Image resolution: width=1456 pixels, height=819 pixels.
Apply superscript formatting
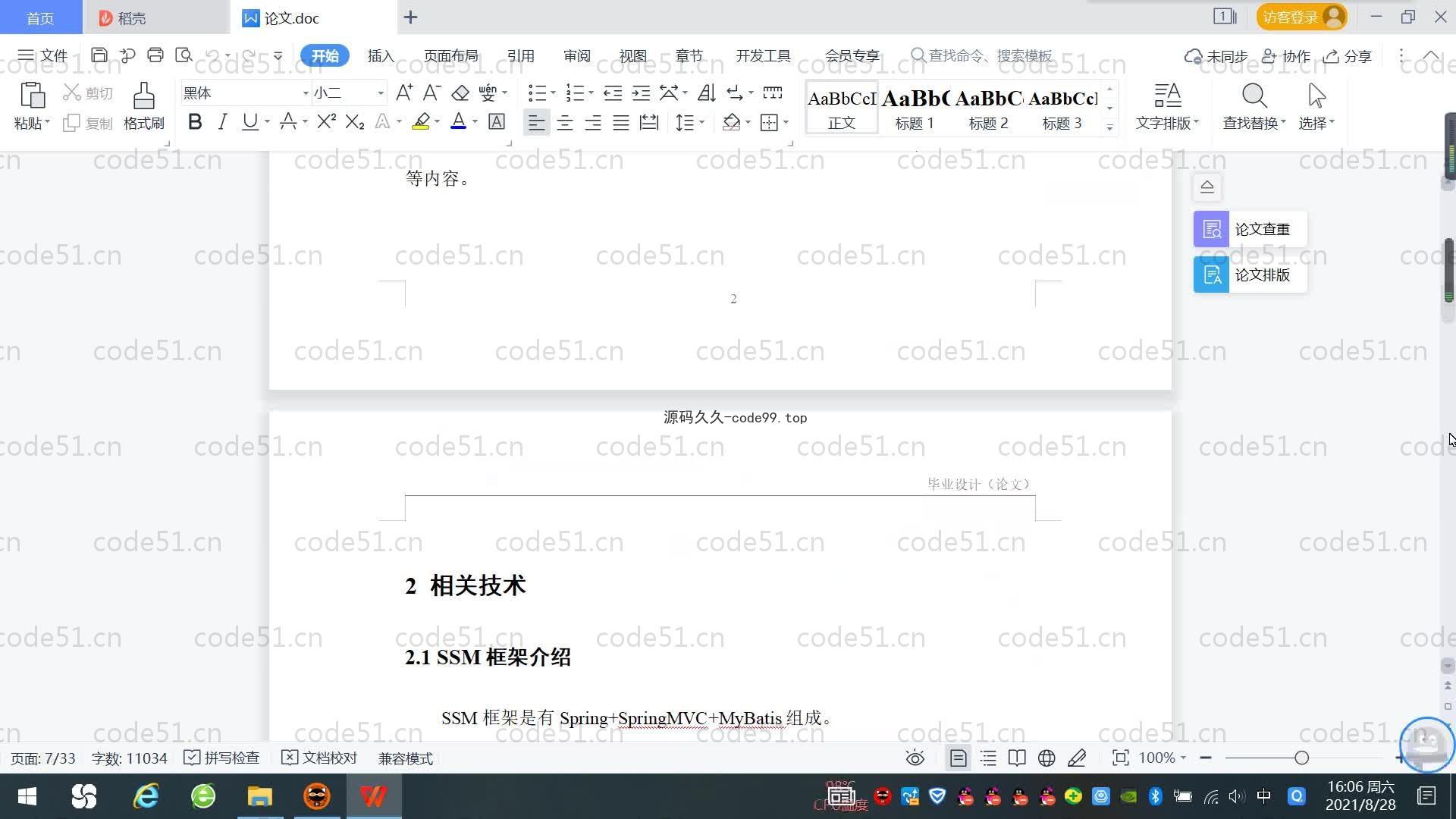(326, 121)
